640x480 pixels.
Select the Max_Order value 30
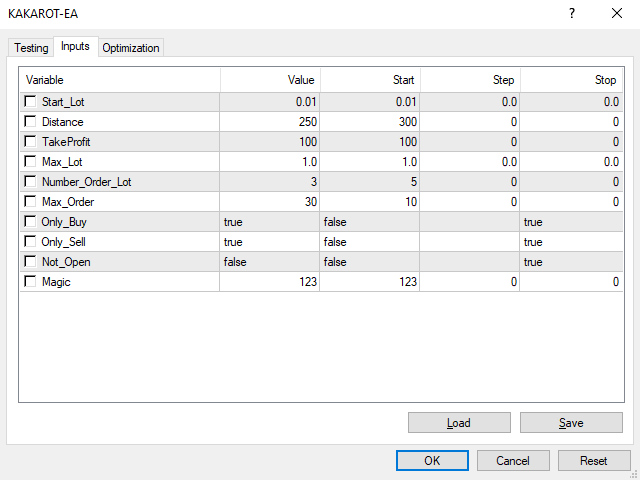click(x=270, y=202)
